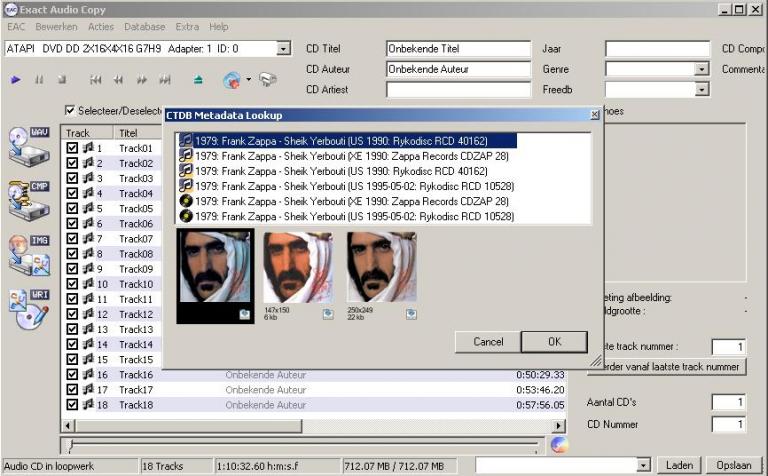This screenshot has width=768, height=476.
Task: Open the Freedb dropdown
Action: (x=701, y=89)
